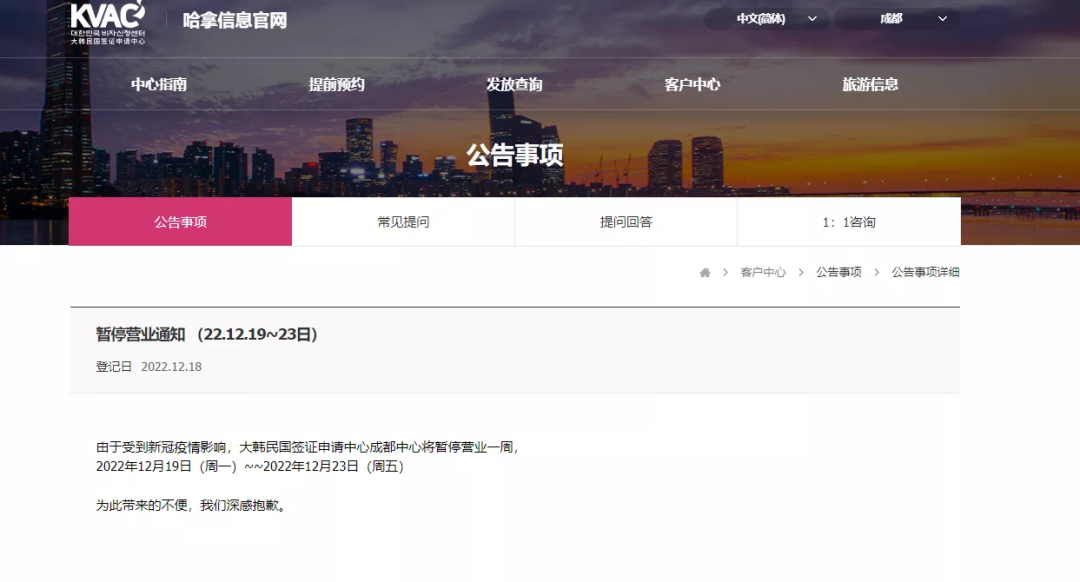Click 客户中心 in the breadcrumb trail
The height and width of the screenshot is (582, 1080).
[x=762, y=271]
